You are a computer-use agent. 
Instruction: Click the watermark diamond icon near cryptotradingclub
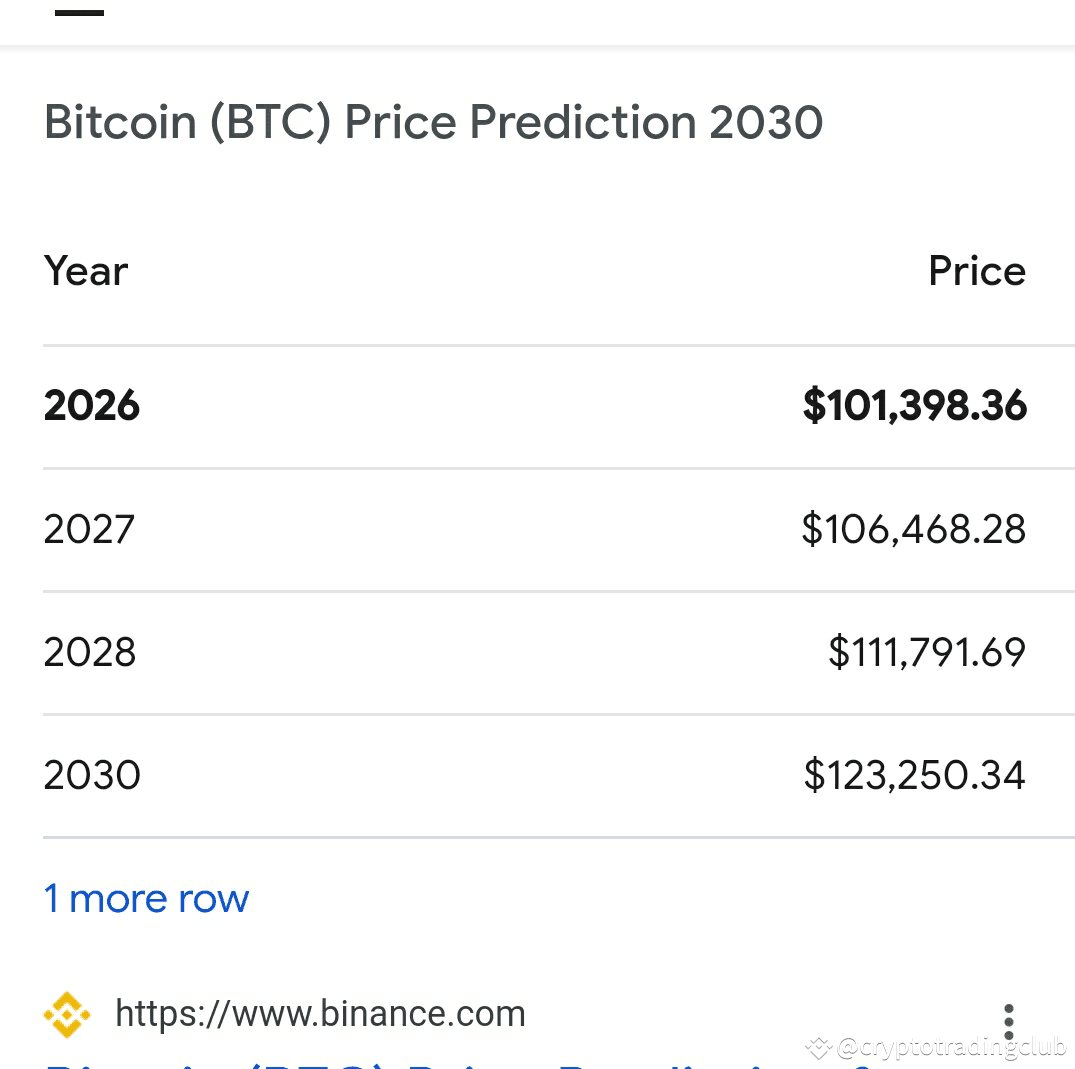[818, 1048]
